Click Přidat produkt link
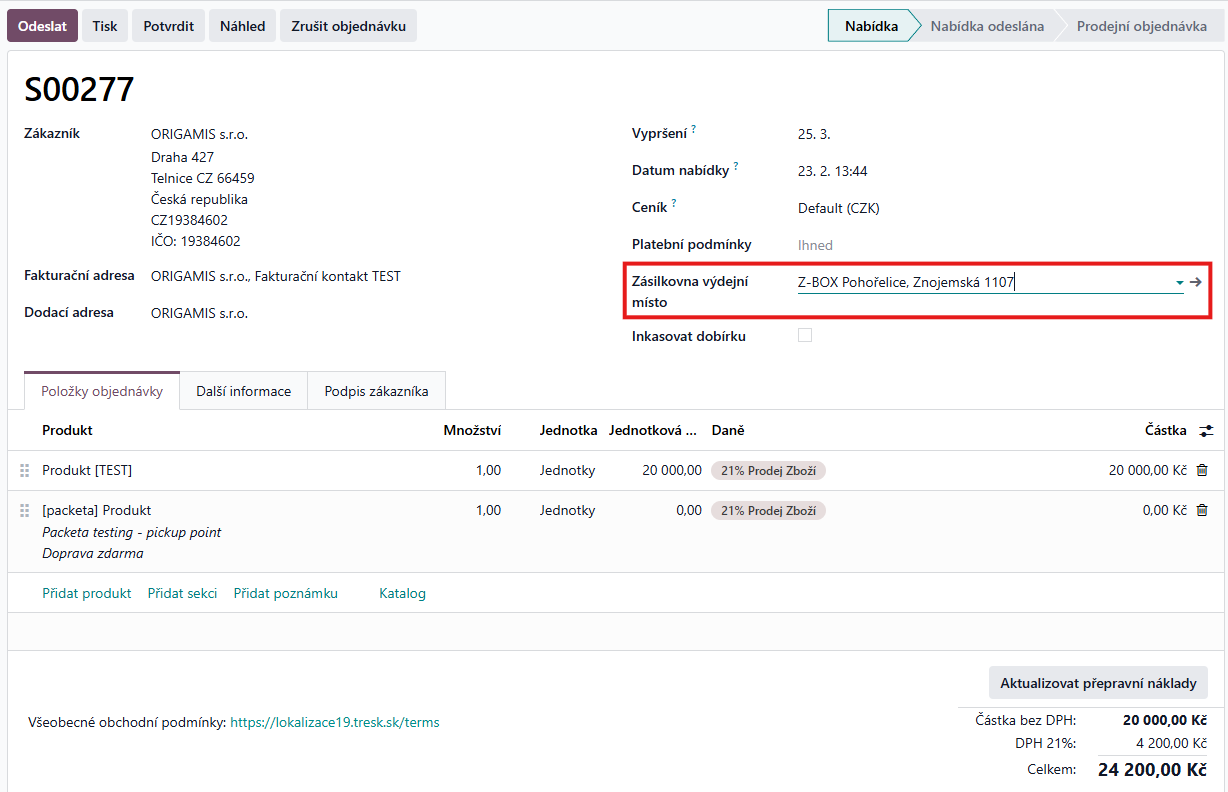The image size is (1228, 792). pyautogui.click(x=87, y=593)
